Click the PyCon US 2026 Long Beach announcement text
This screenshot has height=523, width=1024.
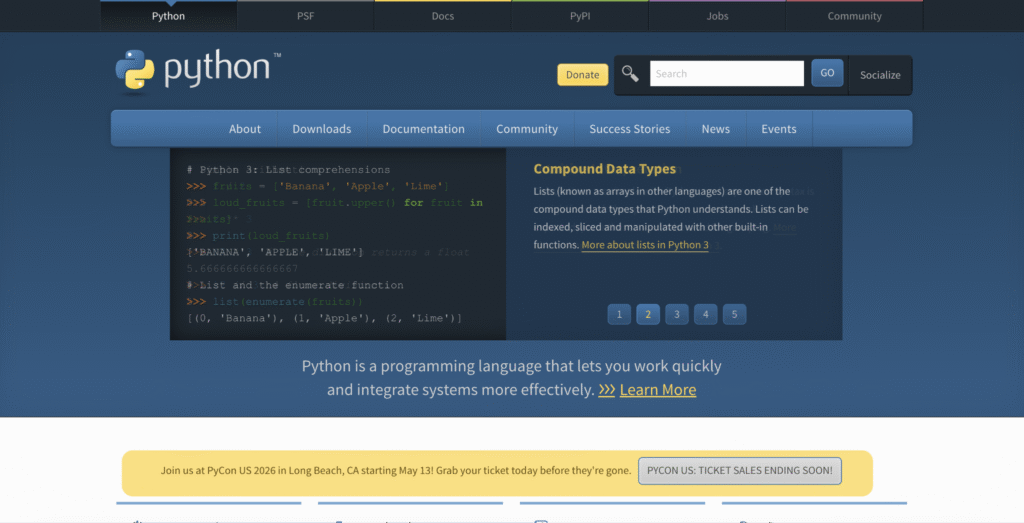click(x=396, y=470)
